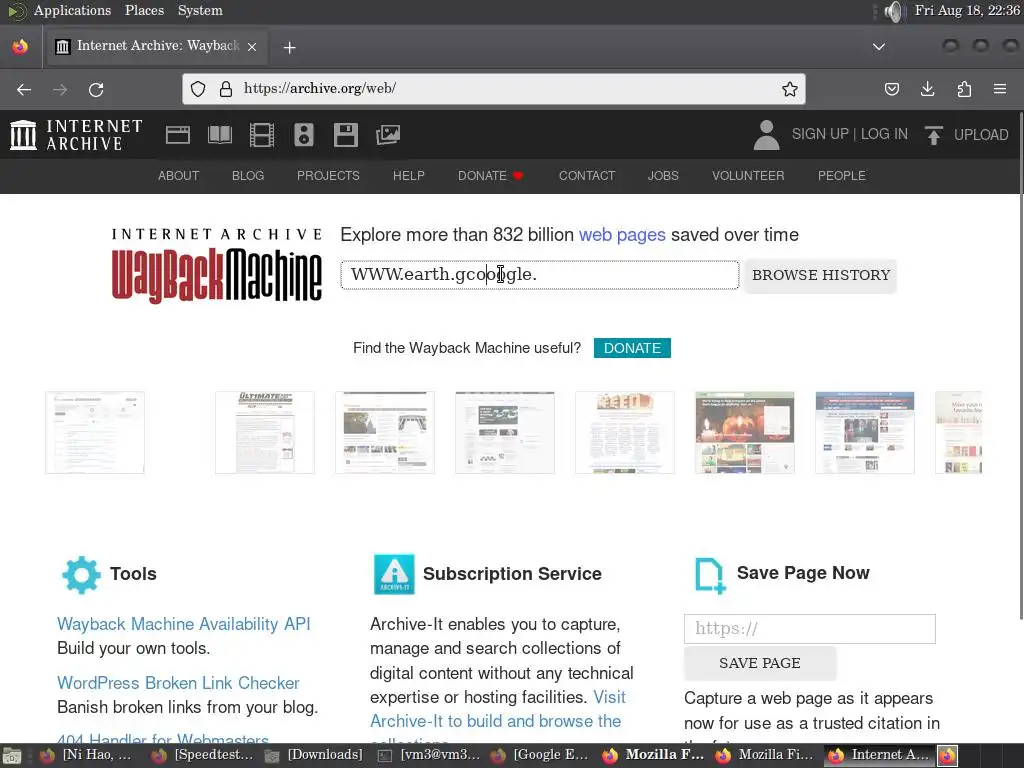Follow the 'web pages' link
The height and width of the screenshot is (768, 1024).
pos(622,234)
